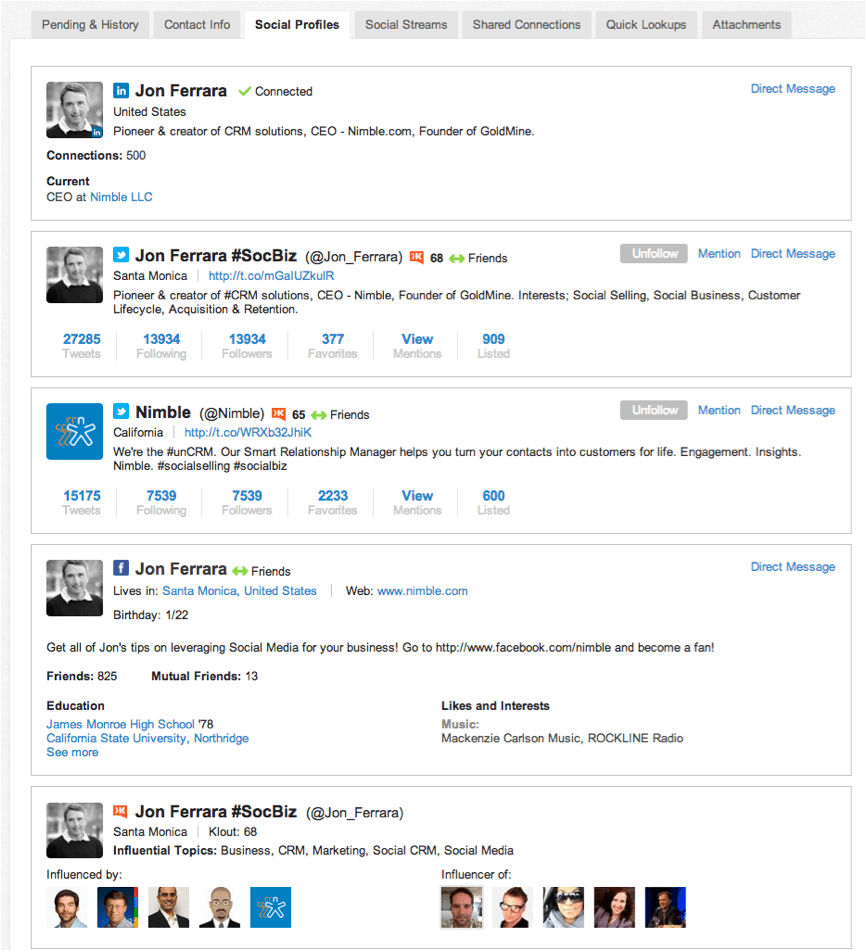Click the green Connected checkmark
The width and height of the screenshot is (867, 951).
click(242, 91)
